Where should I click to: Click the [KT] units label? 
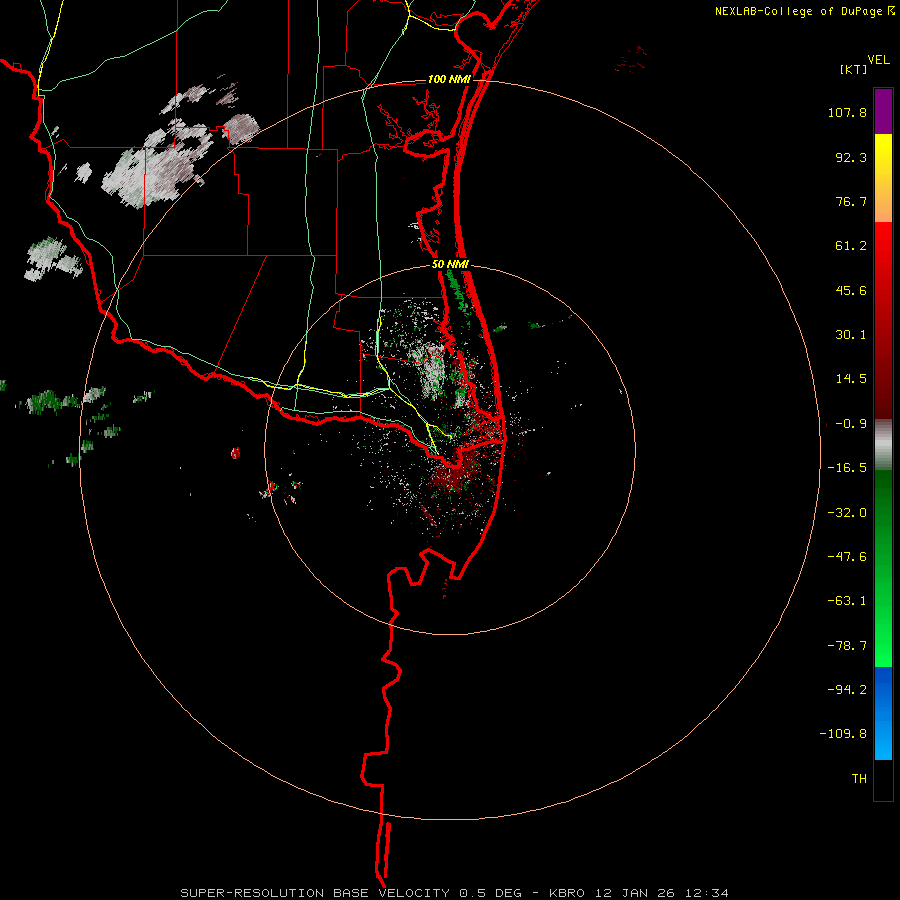click(x=854, y=69)
